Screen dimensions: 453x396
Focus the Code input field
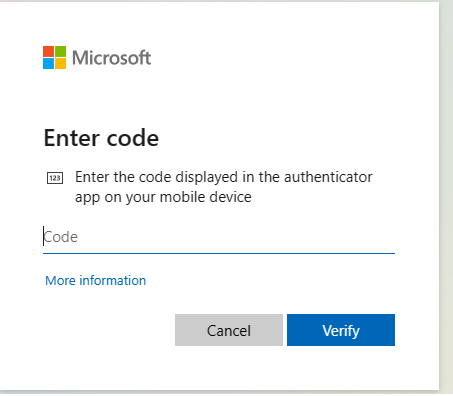(x=219, y=237)
